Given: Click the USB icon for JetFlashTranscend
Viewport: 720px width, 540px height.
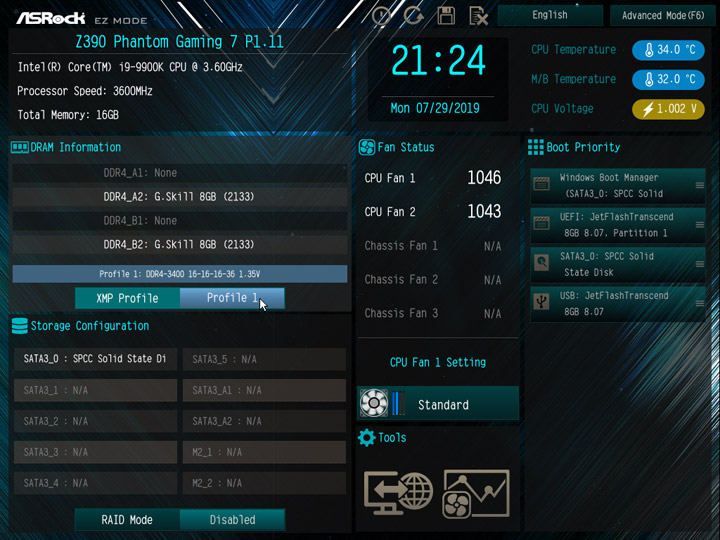Looking at the screenshot, I should (x=541, y=302).
